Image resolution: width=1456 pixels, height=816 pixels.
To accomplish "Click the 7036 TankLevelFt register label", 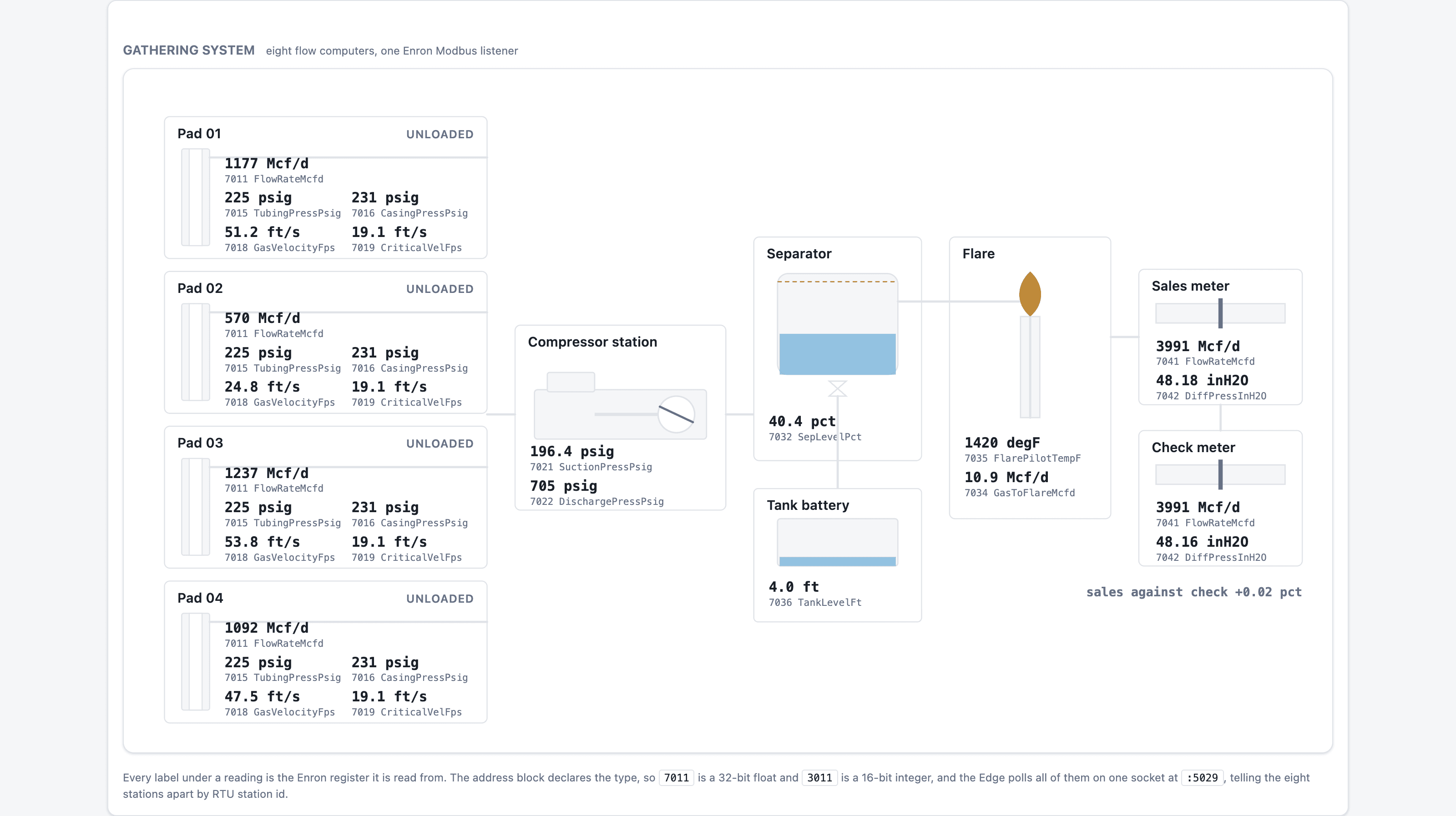I will [x=815, y=602].
